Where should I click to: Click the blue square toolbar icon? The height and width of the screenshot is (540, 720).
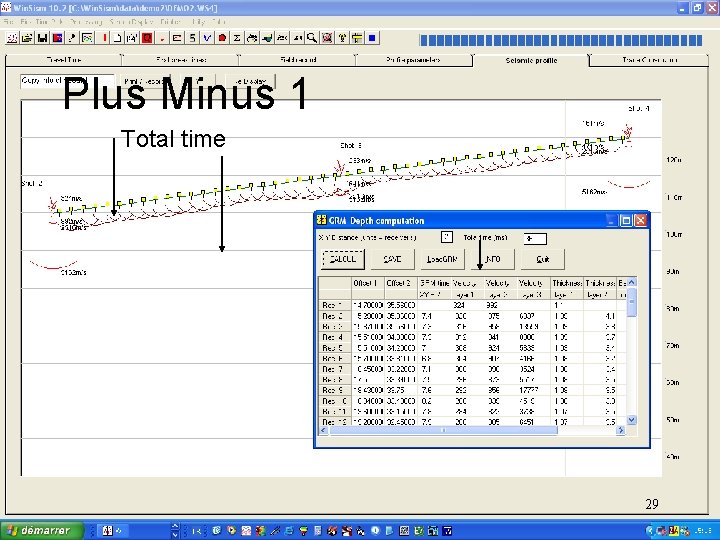tap(372, 38)
